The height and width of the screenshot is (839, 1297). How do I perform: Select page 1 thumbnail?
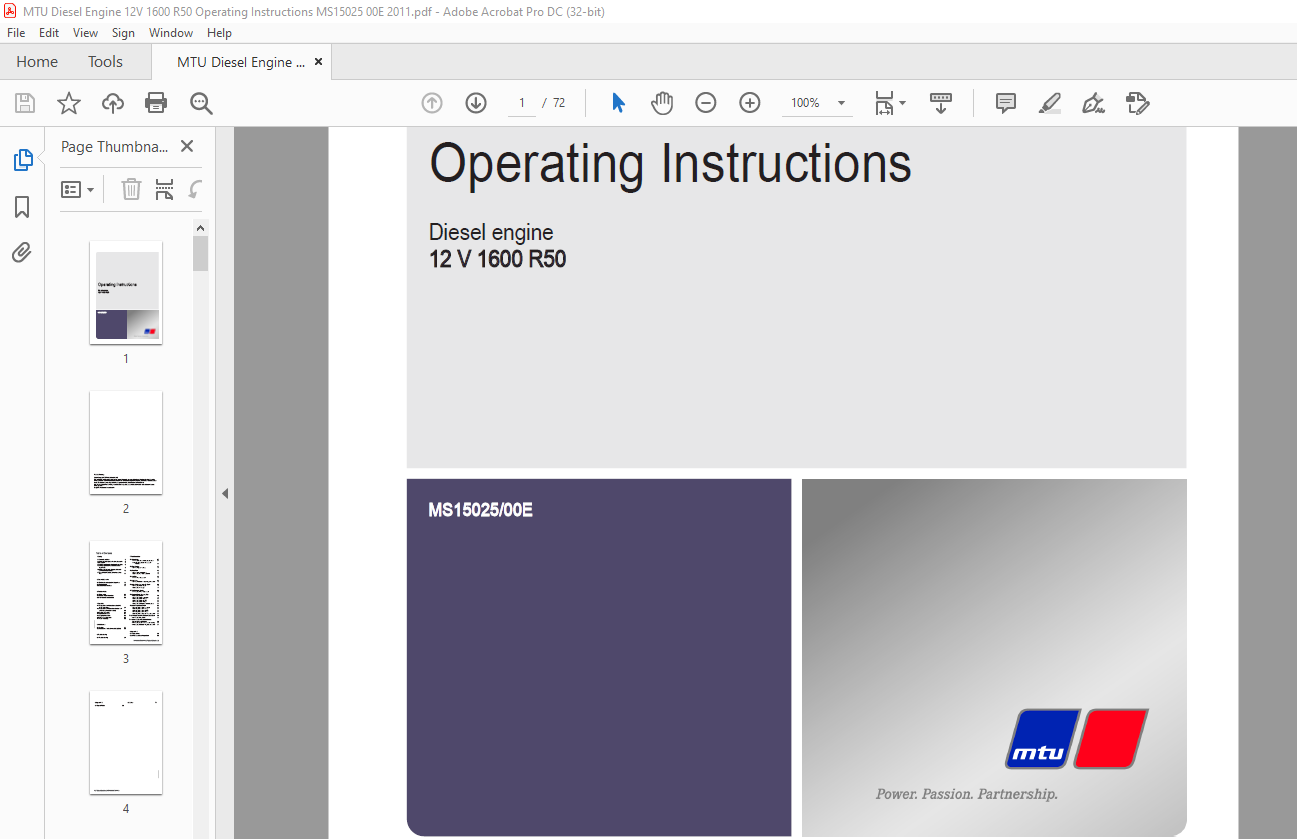[126, 292]
